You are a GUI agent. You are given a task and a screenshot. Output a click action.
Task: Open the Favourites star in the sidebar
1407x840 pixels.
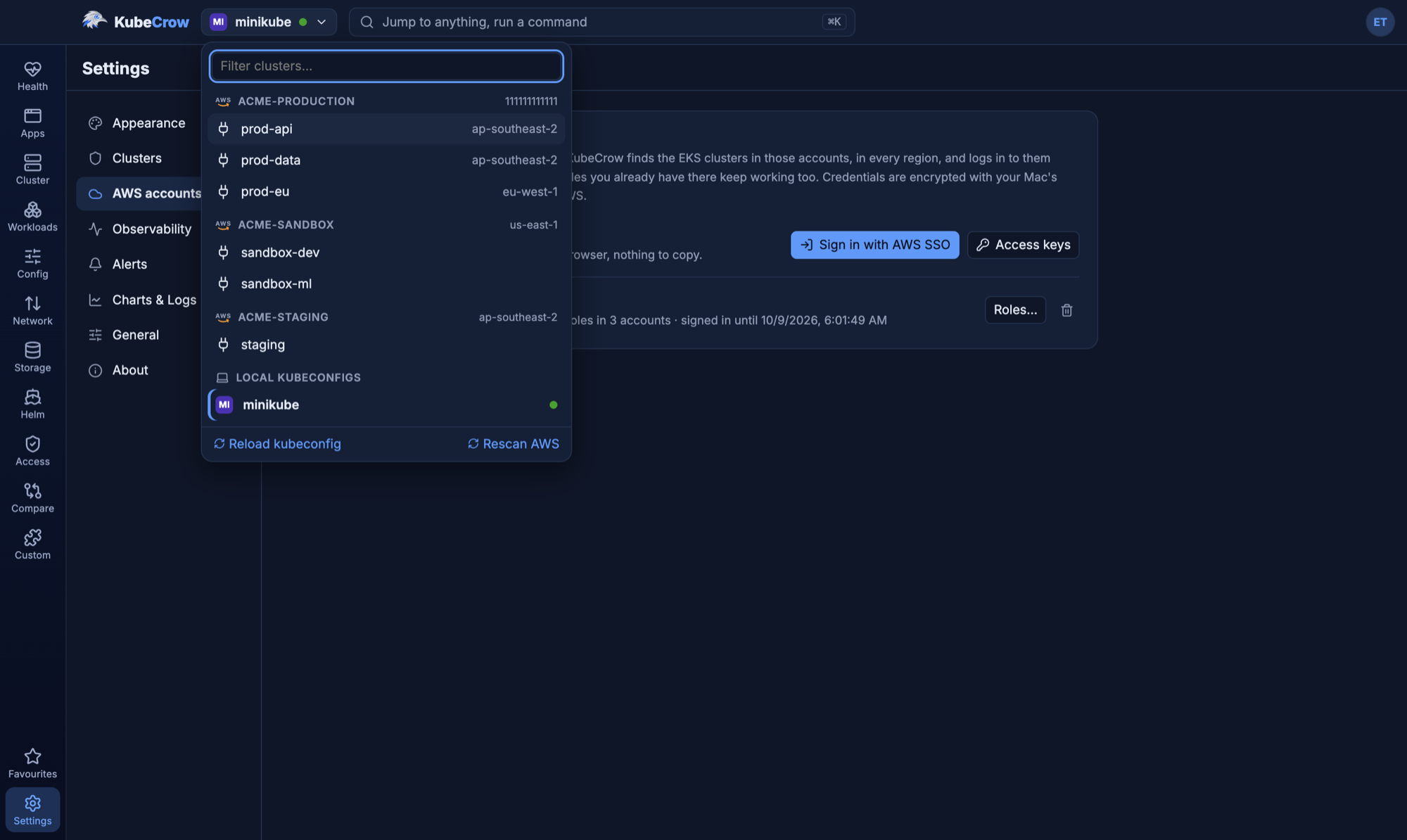32,763
